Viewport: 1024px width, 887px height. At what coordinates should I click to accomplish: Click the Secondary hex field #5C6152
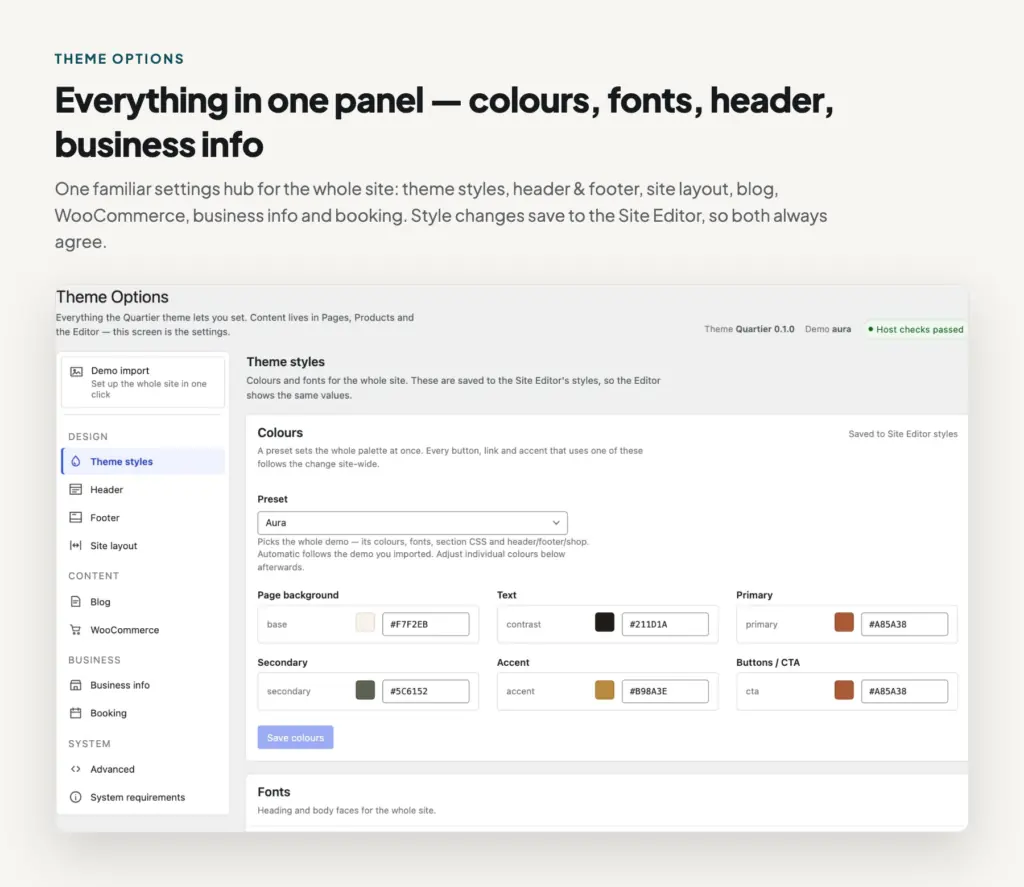425,691
